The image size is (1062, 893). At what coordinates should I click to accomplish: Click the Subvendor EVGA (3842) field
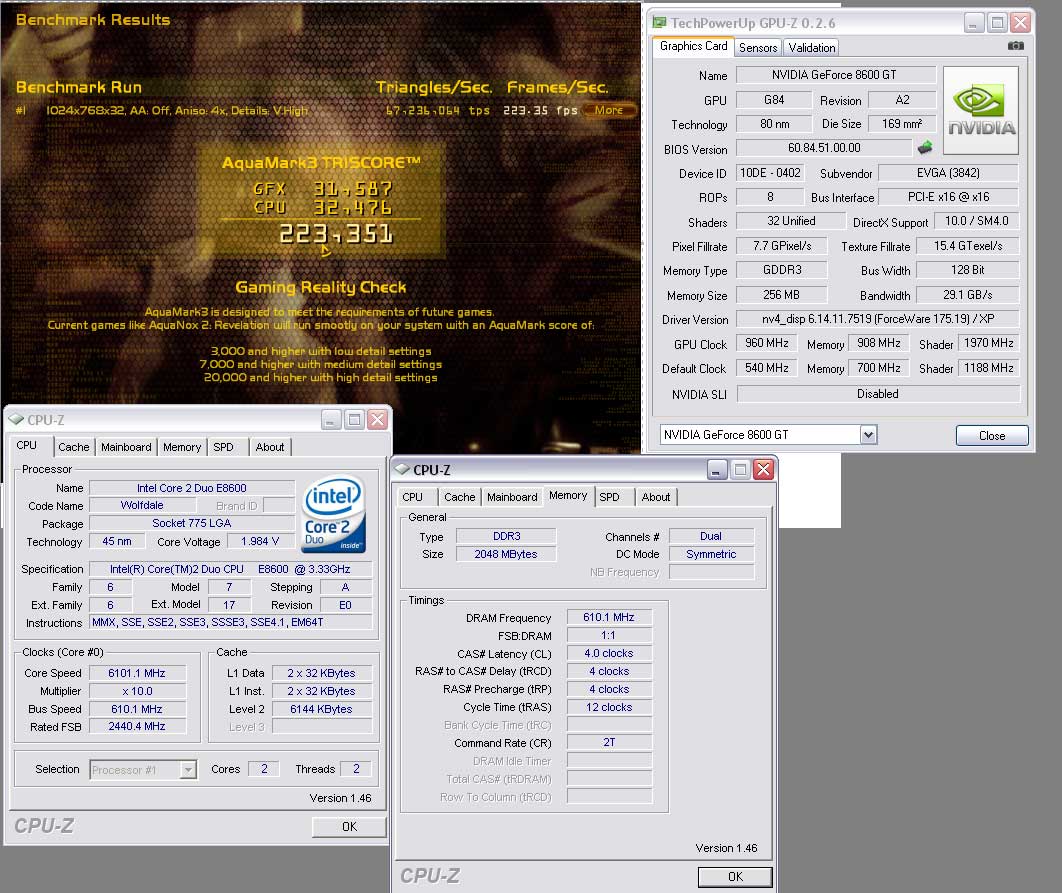pos(948,173)
